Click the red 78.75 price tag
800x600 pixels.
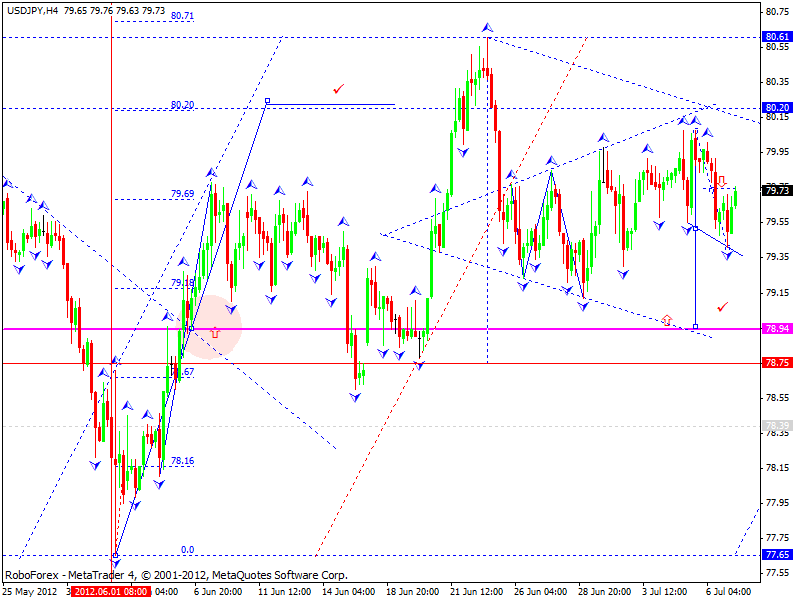pos(777,363)
